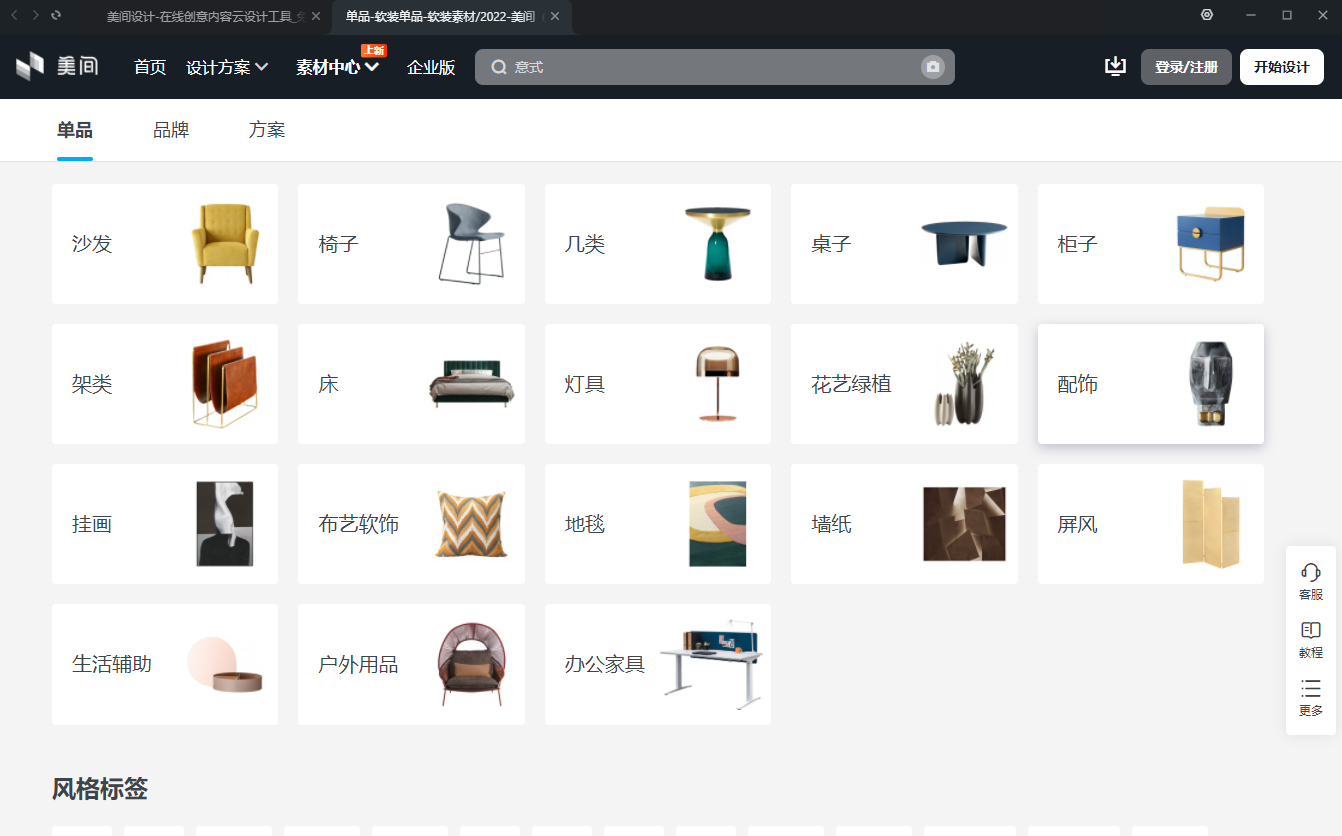Switch to the 方案 tab
Screen dimensions: 1342x836
(x=267, y=130)
